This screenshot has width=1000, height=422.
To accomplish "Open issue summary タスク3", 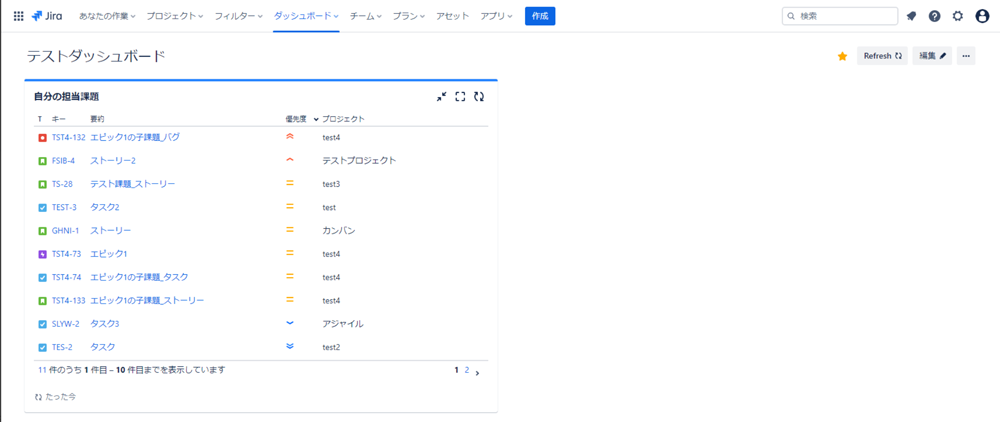I will point(105,324).
